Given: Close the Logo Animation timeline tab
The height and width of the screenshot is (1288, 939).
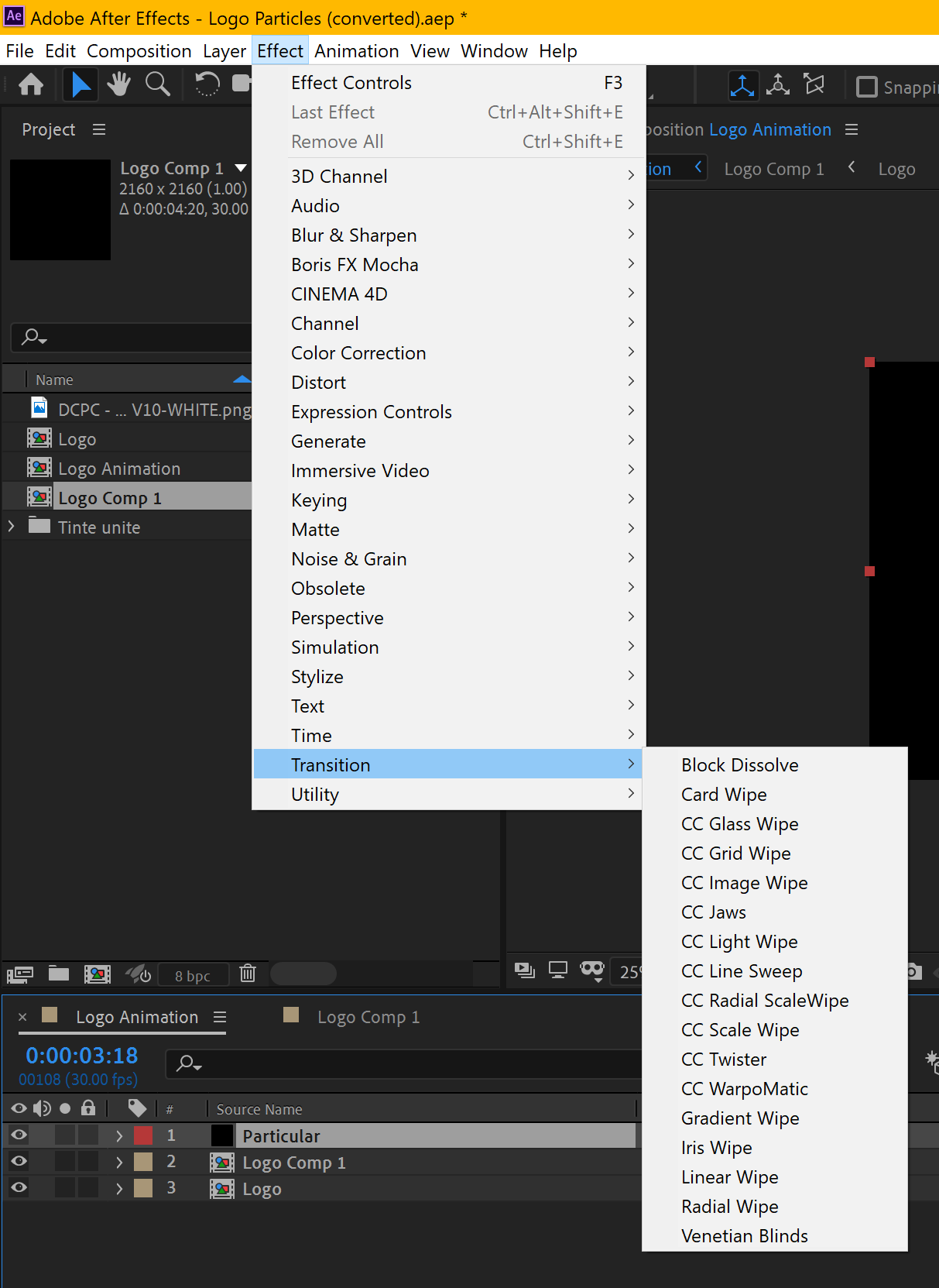Looking at the screenshot, I should pos(22,1017).
